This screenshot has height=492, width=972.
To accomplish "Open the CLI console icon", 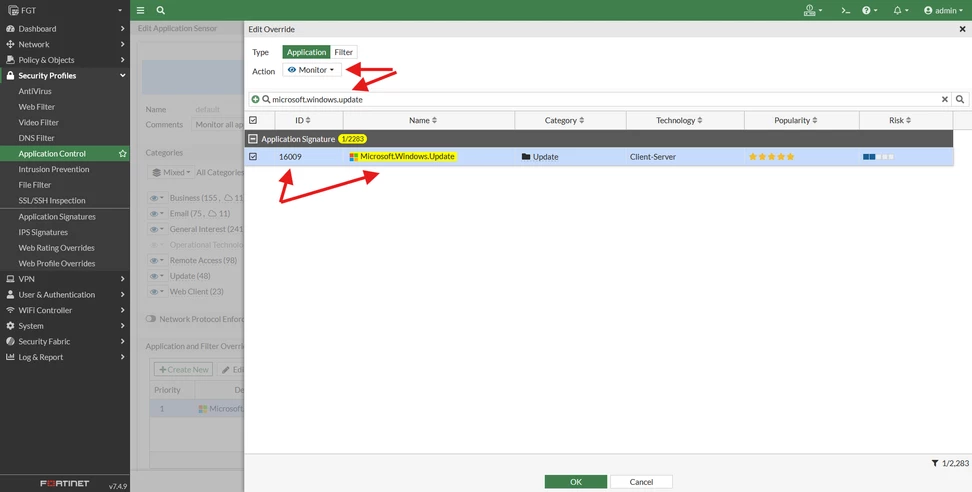I will 845,11.
